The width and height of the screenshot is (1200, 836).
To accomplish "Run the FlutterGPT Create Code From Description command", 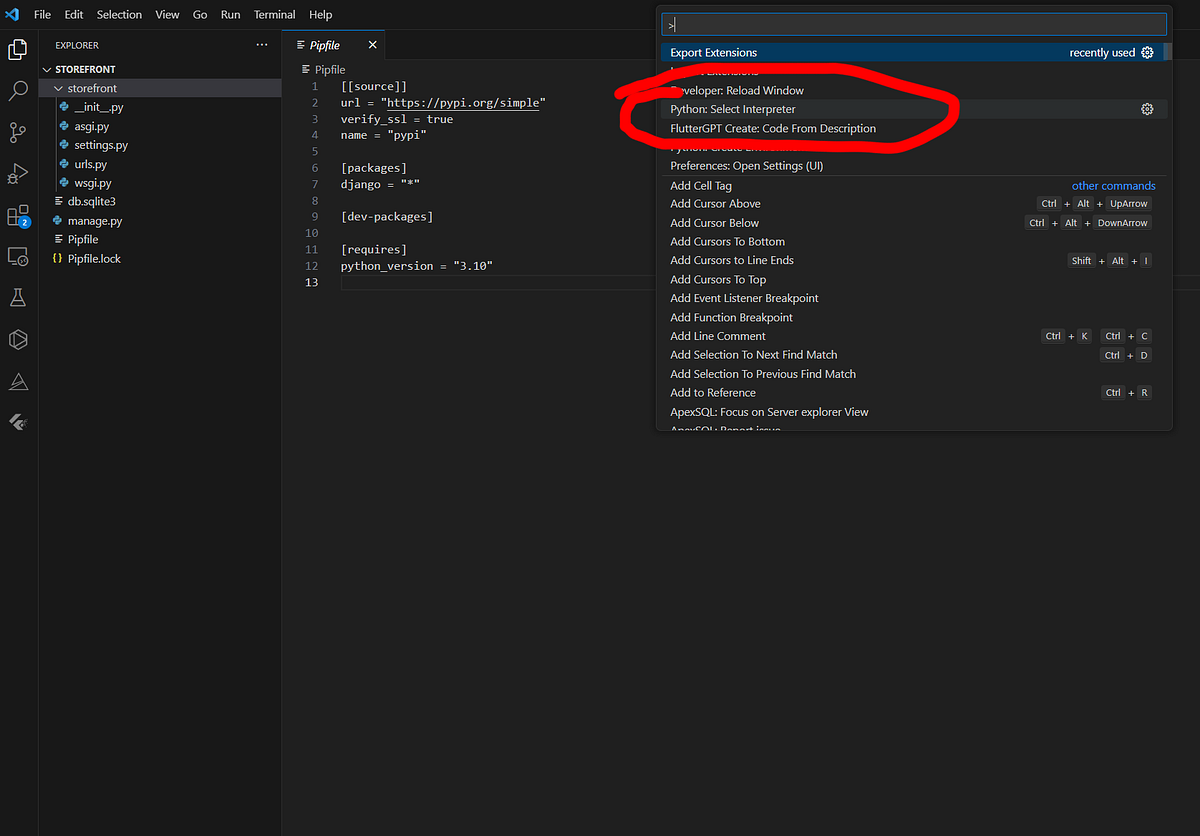I will 772,128.
